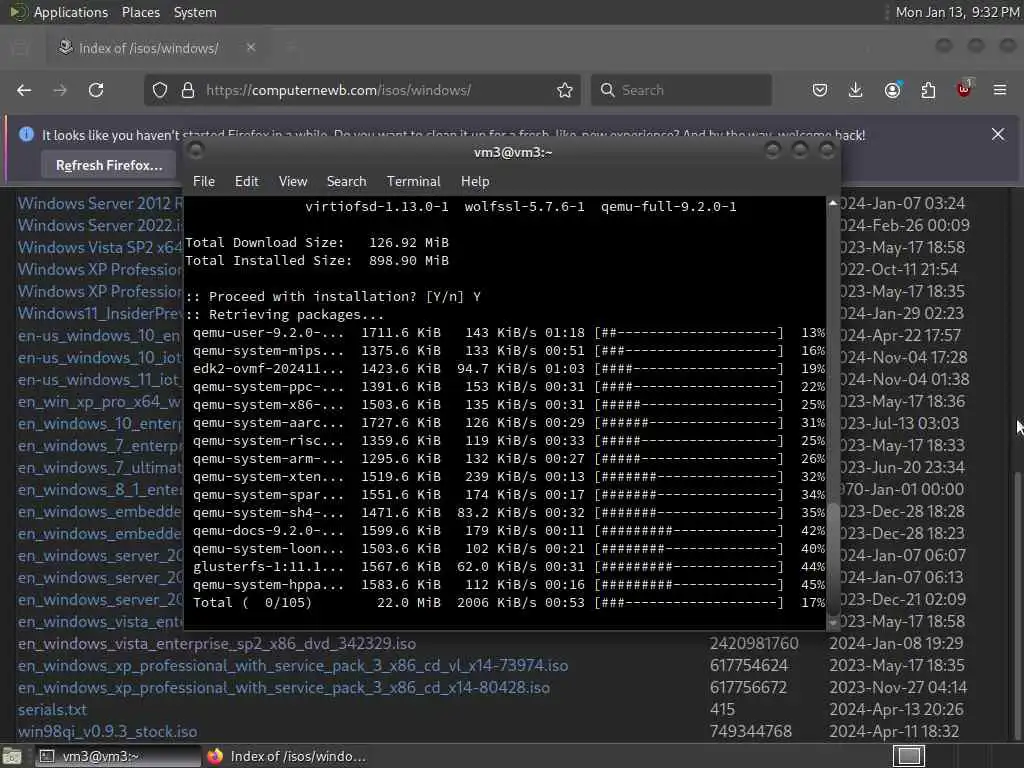Viewport: 1024px width, 768px height.
Task: Click the 'qemu-system-x86-...' terminal row
Action: tap(508, 405)
